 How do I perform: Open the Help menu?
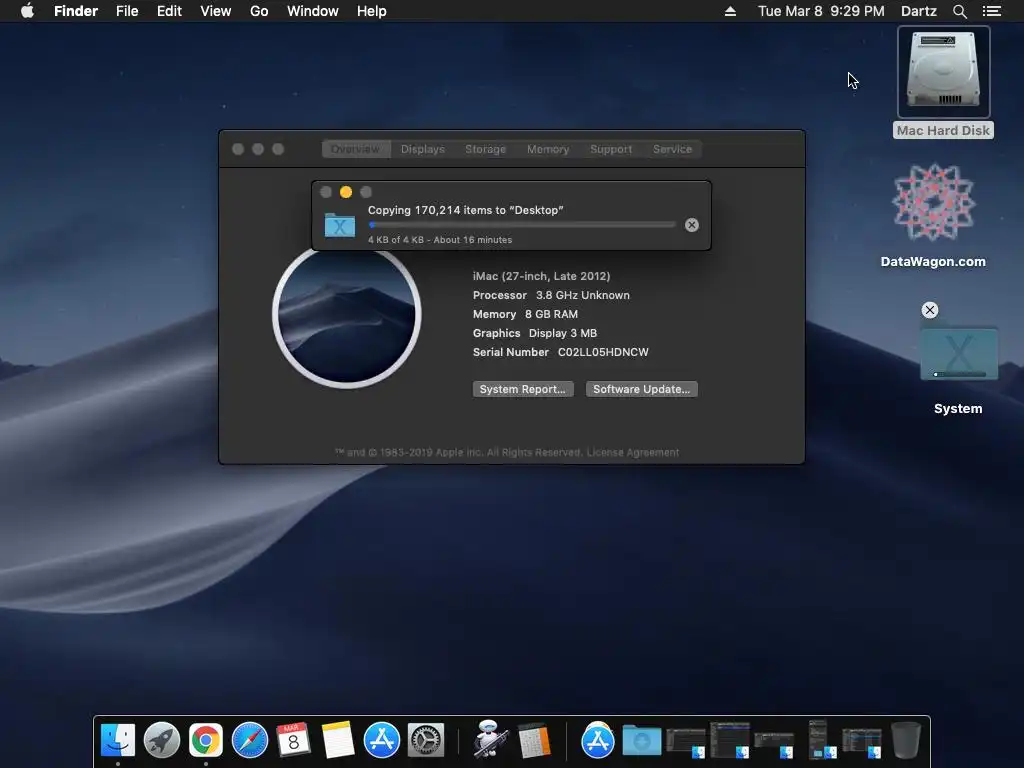pyautogui.click(x=372, y=11)
